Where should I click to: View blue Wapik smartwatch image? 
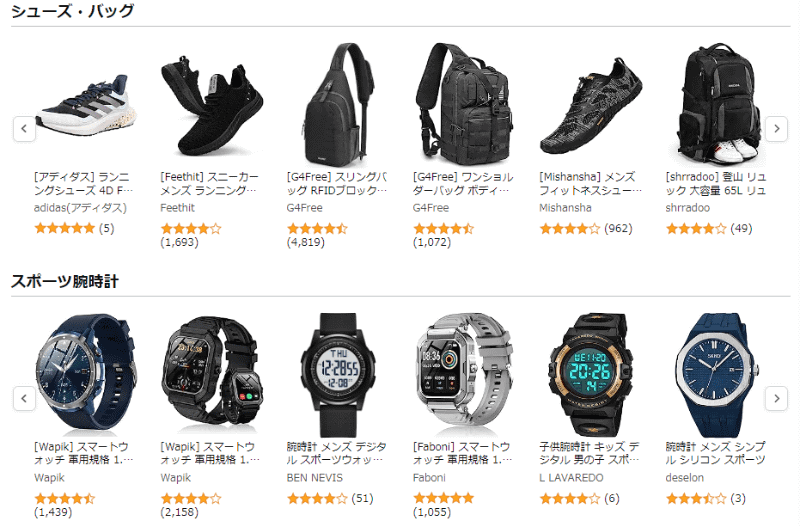coord(85,374)
